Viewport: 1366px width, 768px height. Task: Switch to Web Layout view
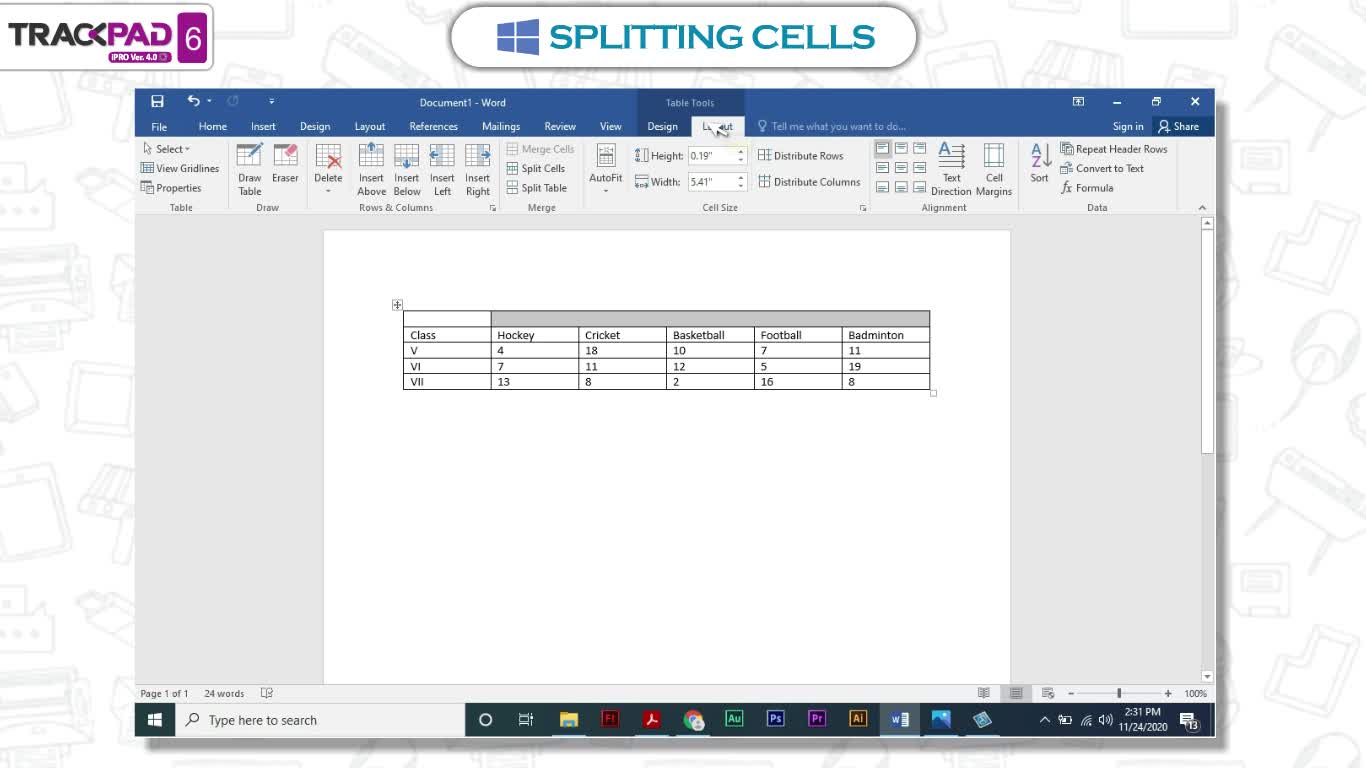(x=1048, y=693)
